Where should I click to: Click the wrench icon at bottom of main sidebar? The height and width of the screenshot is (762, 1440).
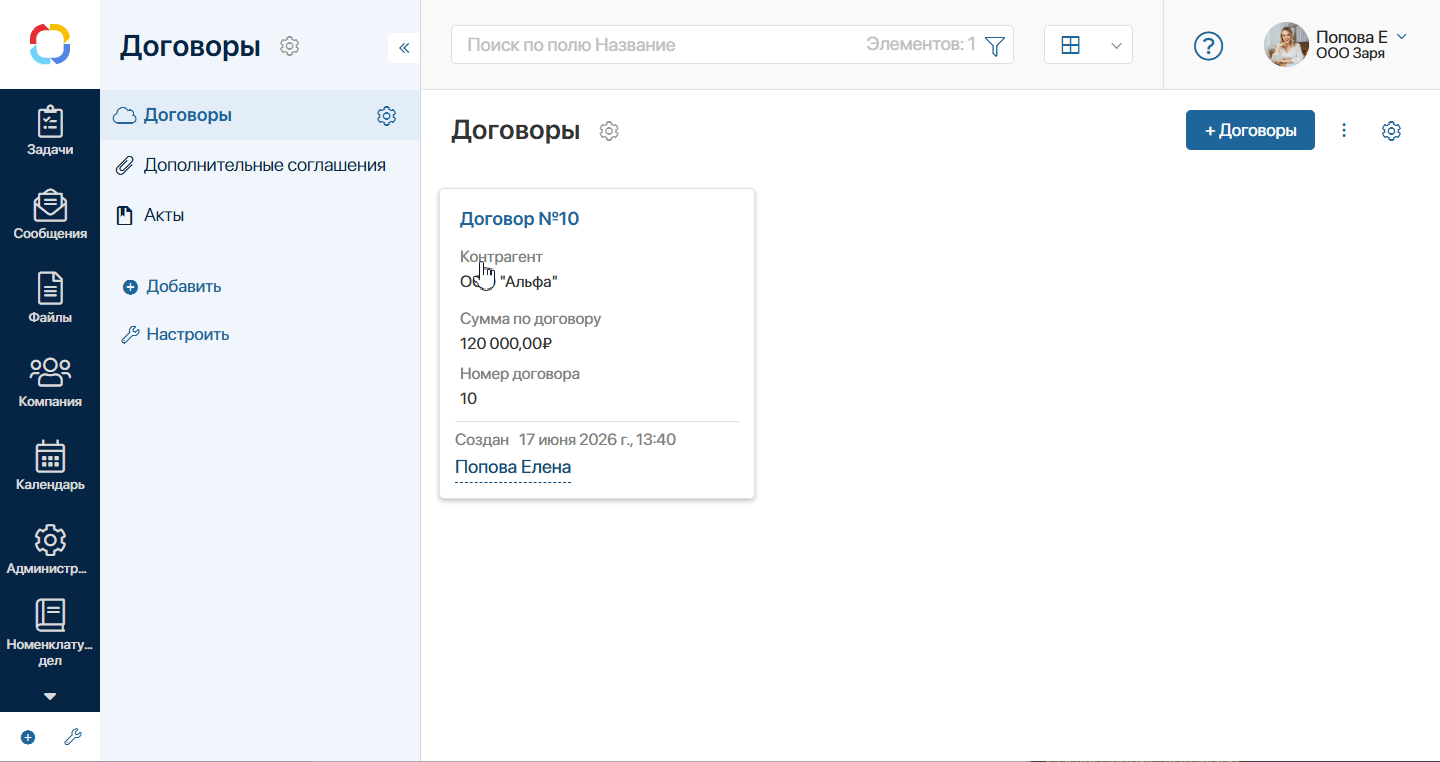(x=72, y=737)
